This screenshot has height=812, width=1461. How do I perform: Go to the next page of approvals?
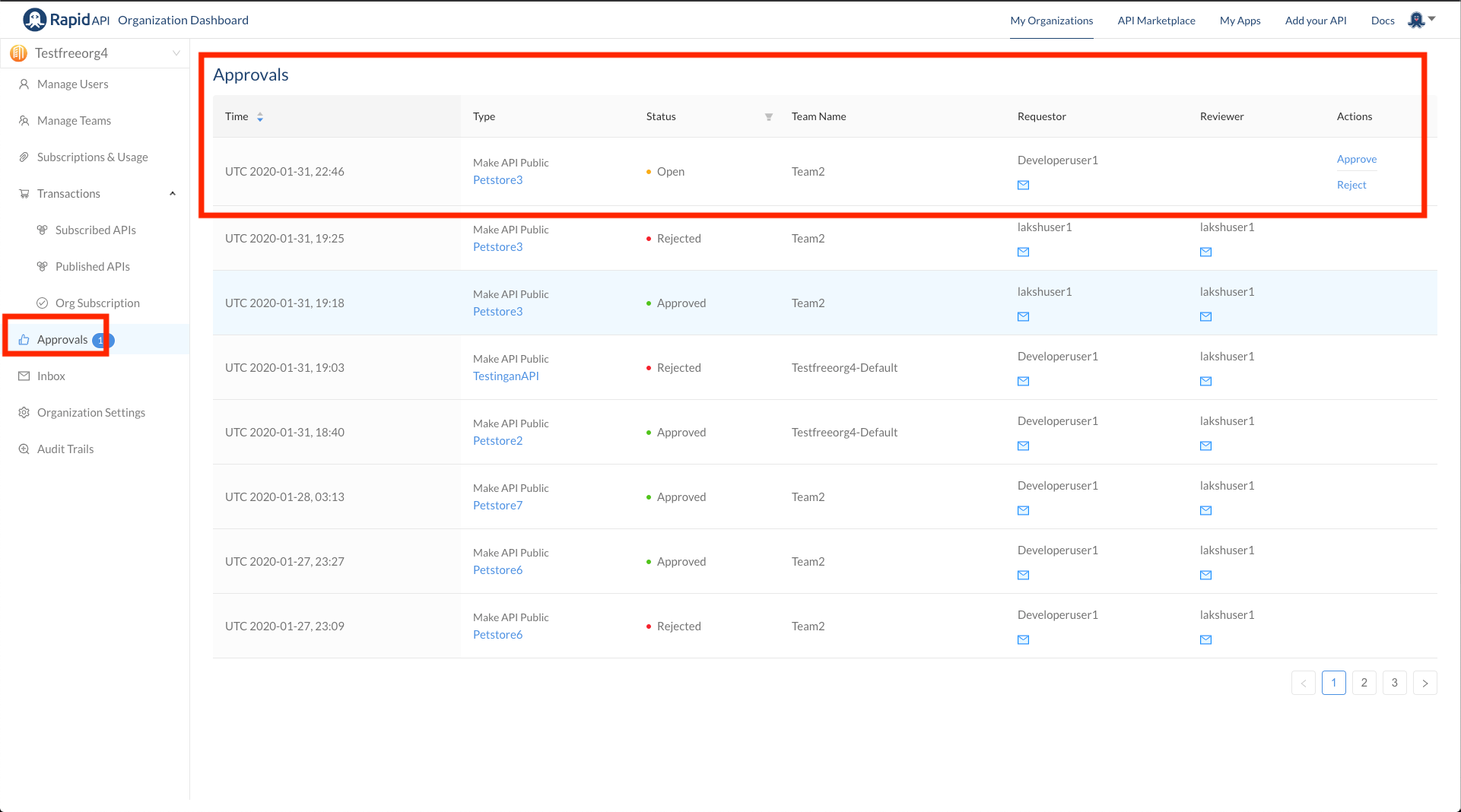tap(1425, 683)
